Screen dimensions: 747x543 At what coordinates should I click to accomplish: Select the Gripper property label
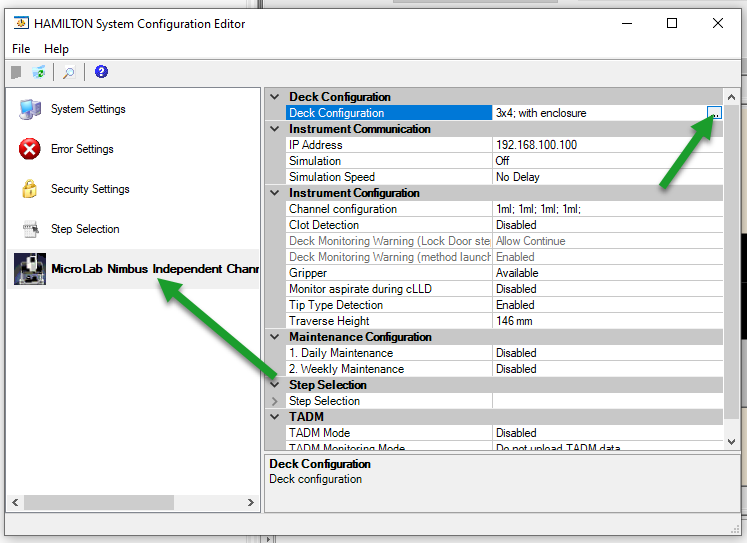pos(308,273)
